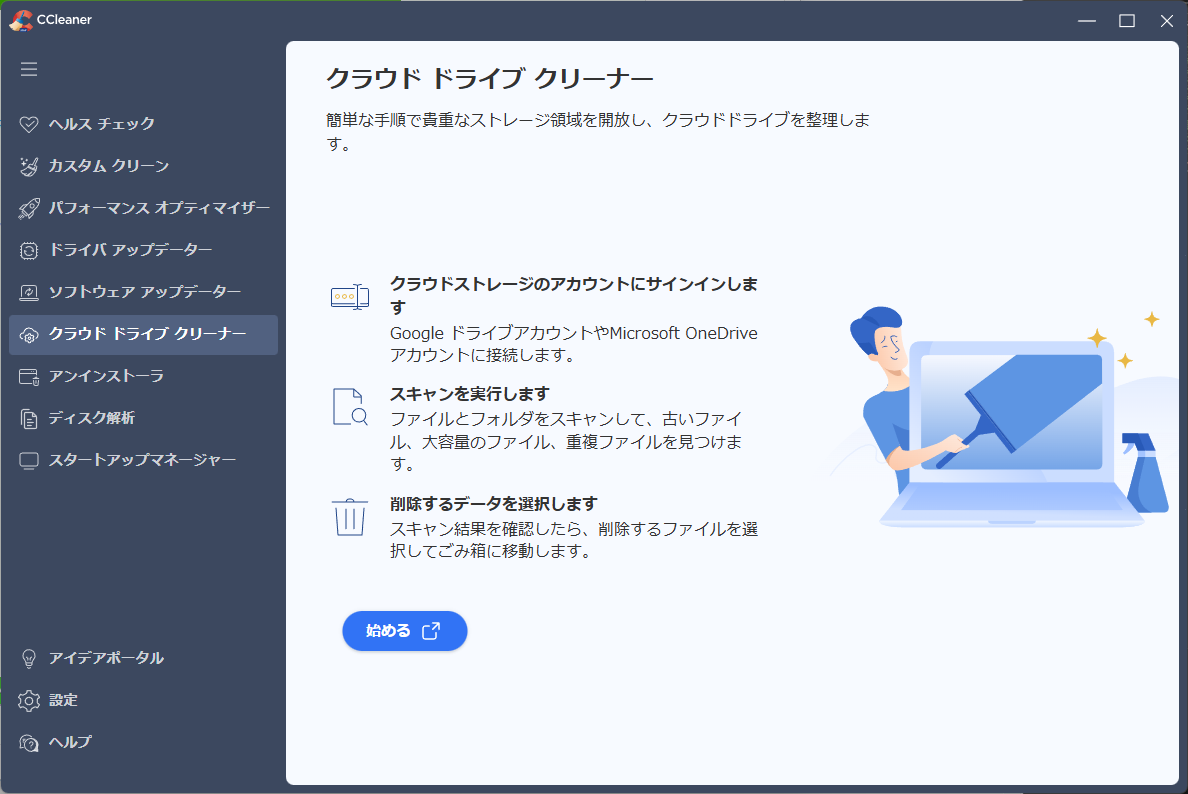
Task: Click the help icon beside ヘルプ
Action: click(29, 743)
